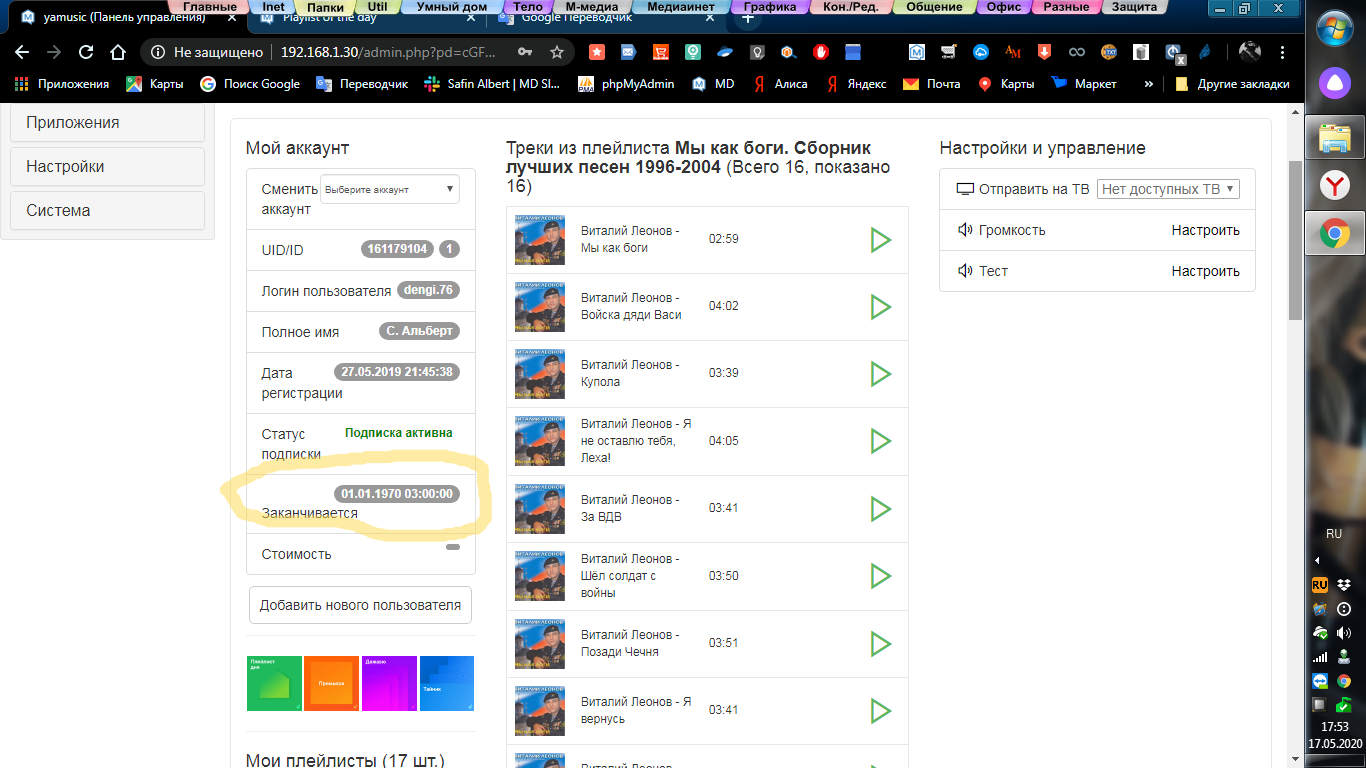Viewport: 1366px width, 768px height.
Task: Open the 'phpMyAdmin' bookmark
Action: [626, 84]
